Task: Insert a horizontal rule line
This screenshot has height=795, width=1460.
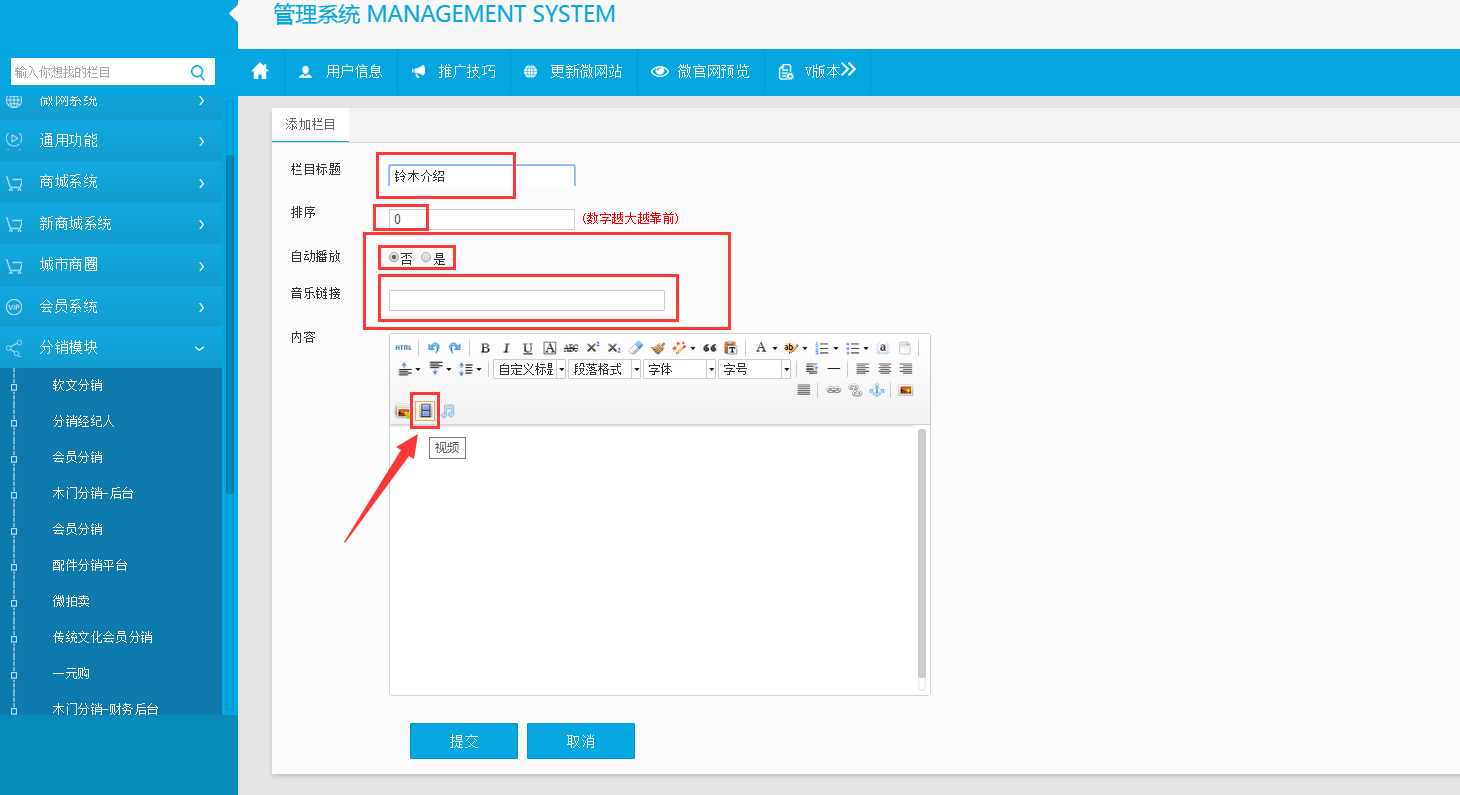Action: [834, 369]
